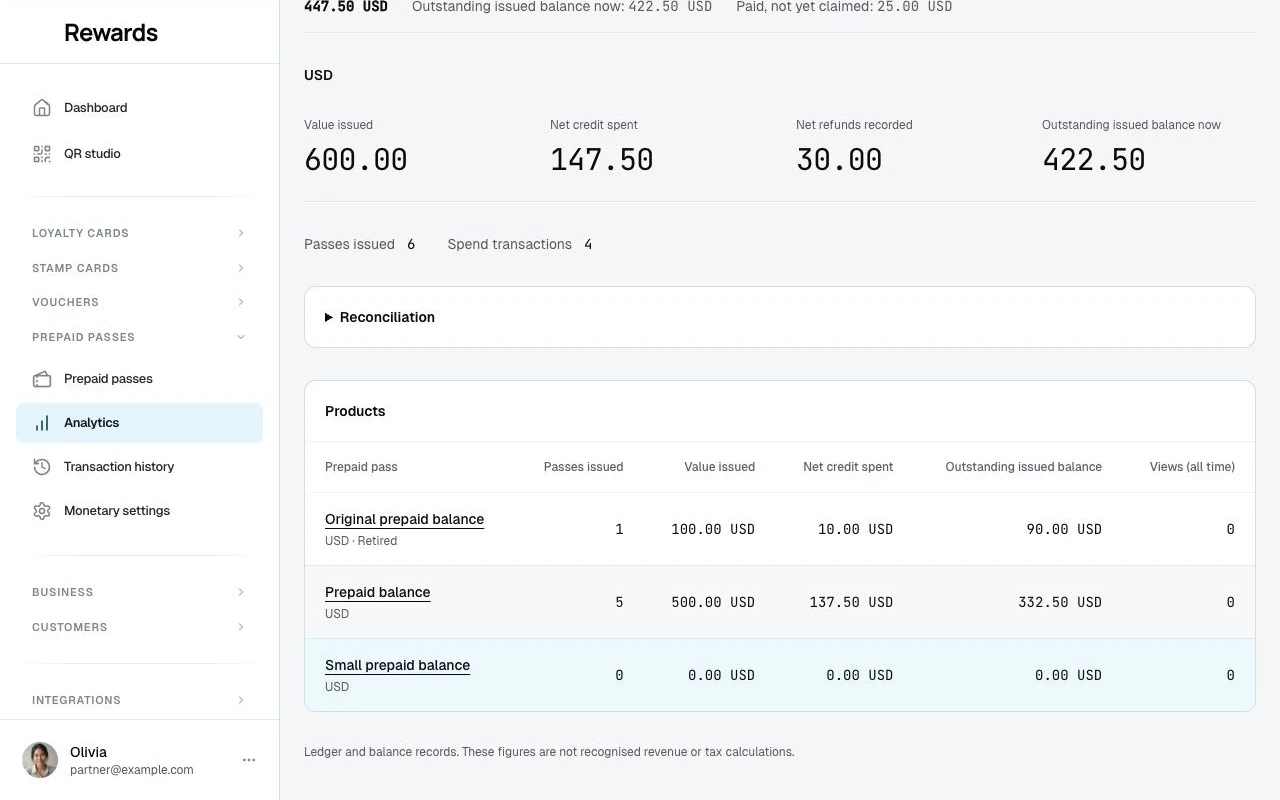Click the Net credit spent column header
Viewport: 1280px width, 800px height.
pyautogui.click(x=848, y=467)
